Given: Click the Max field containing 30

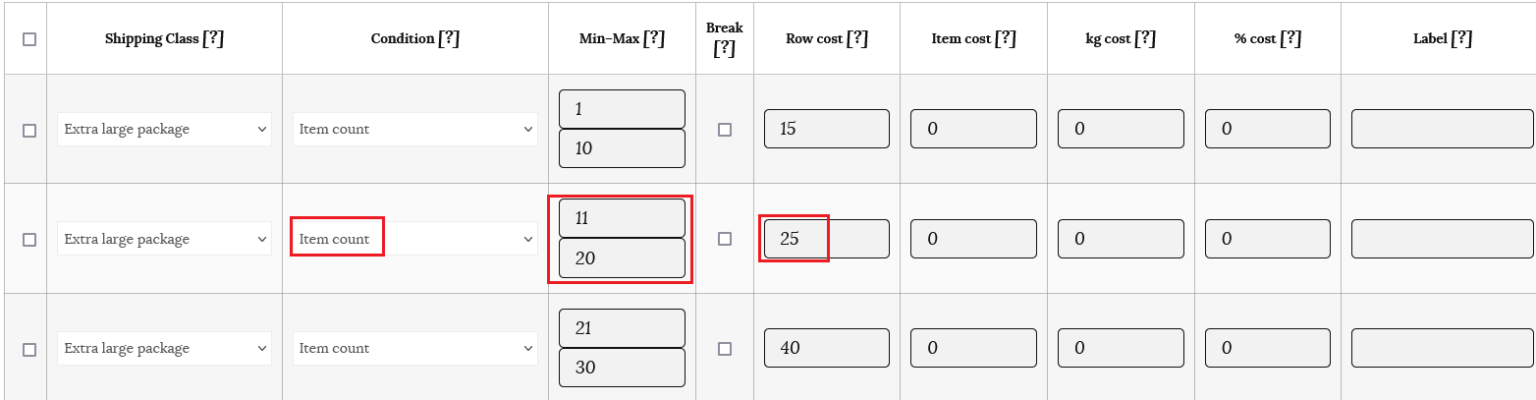Looking at the screenshot, I should coord(621,367).
